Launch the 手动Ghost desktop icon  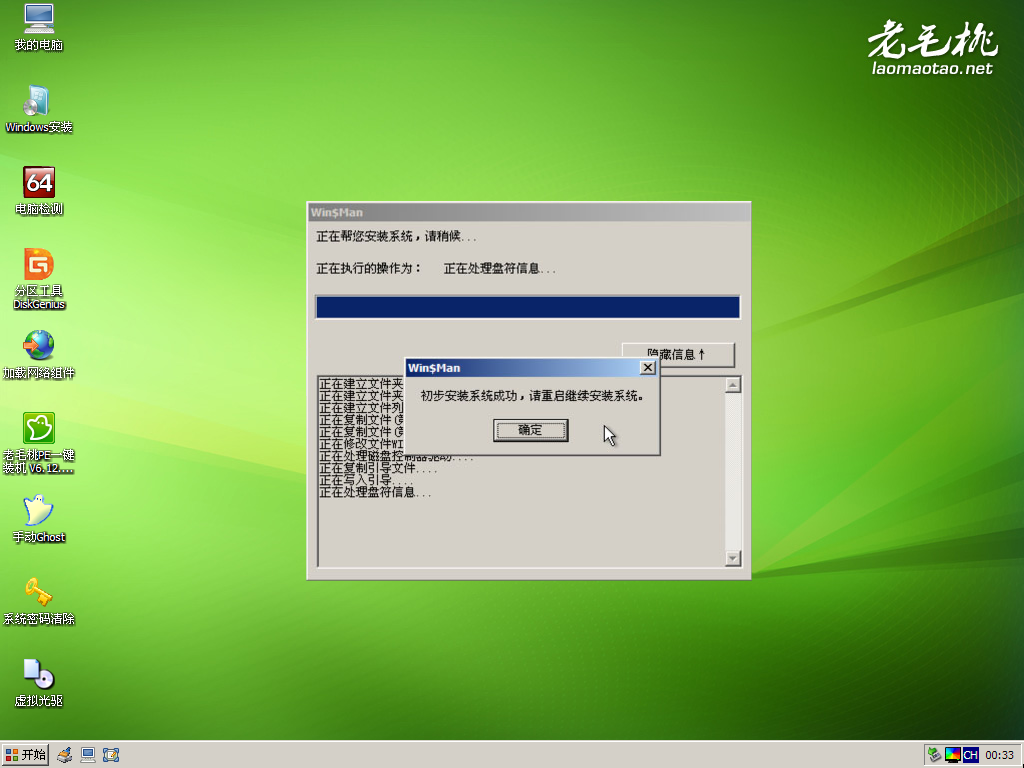click(39, 519)
